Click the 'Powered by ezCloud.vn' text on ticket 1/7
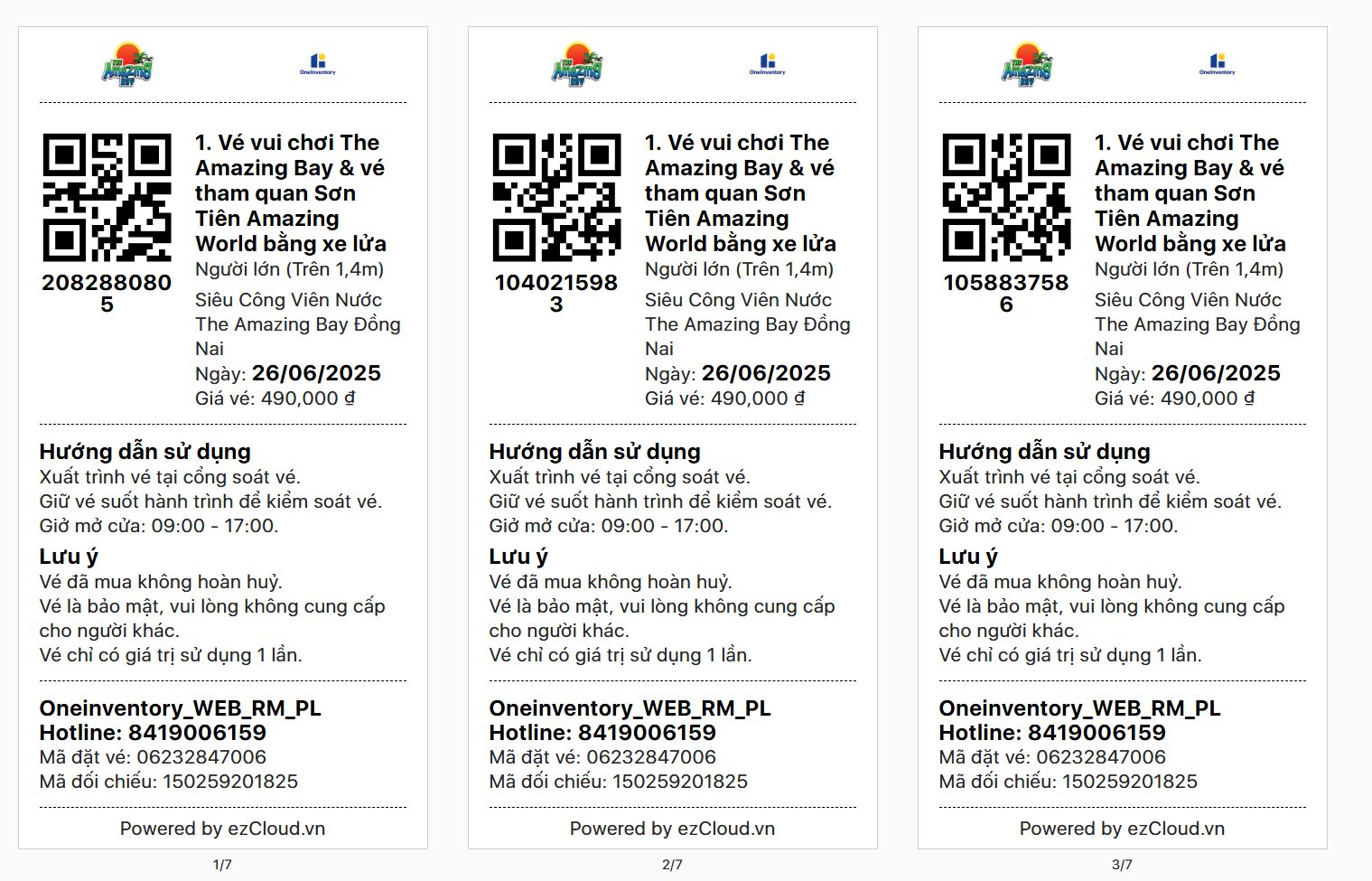This screenshot has height=881, width=1372. pos(222,829)
